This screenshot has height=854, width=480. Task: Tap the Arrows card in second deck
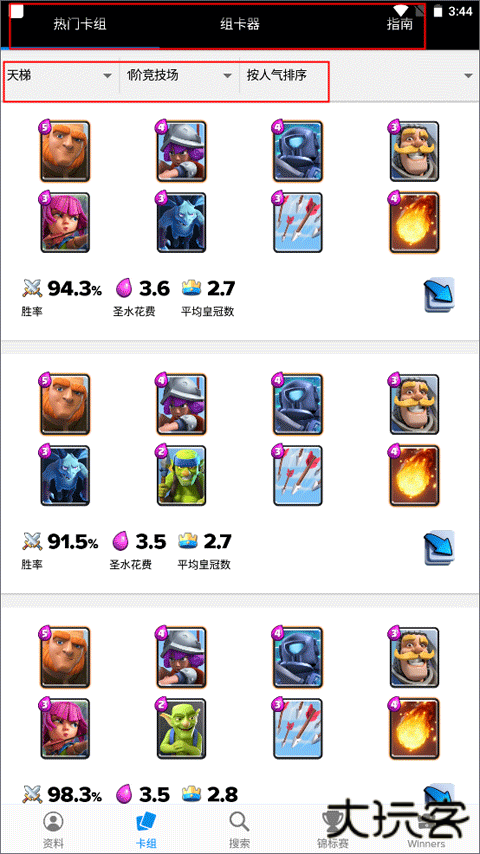[298, 475]
